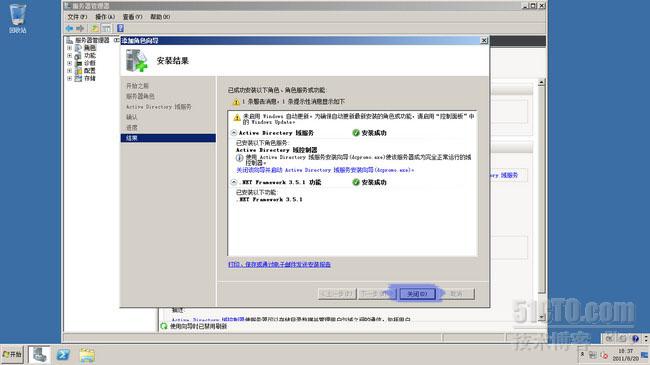This screenshot has height=365, width=650.
Task: Launch PowerShell from the taskbar
Action: 63,355
